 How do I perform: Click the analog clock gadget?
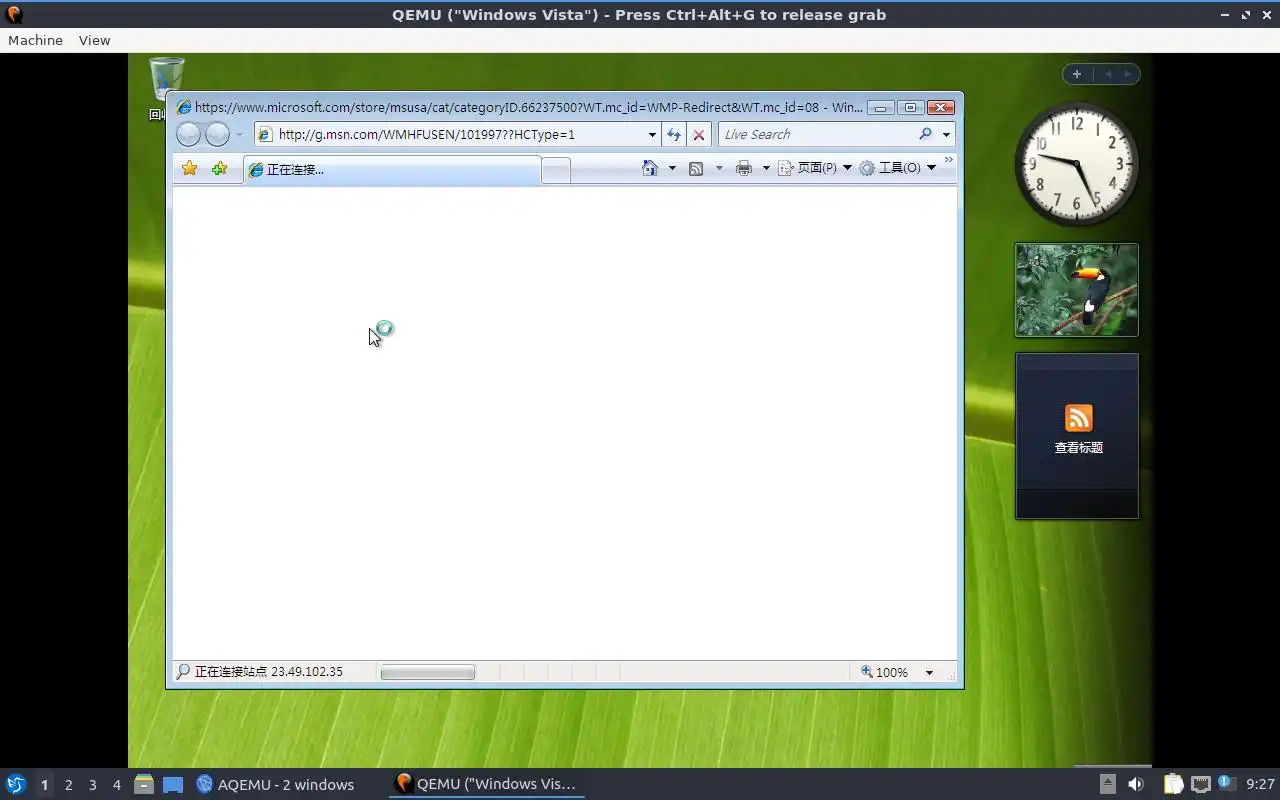(x=1077, y=164)
